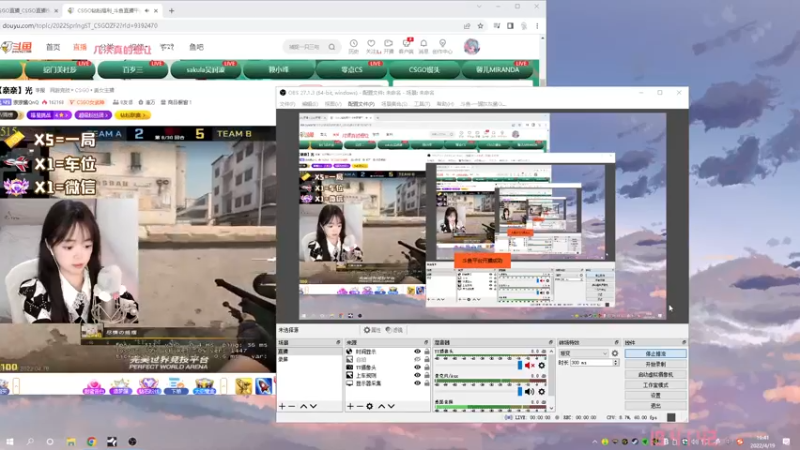Unmute the first audio mixer channel
The image size is (800, 450).
[530, 365]
